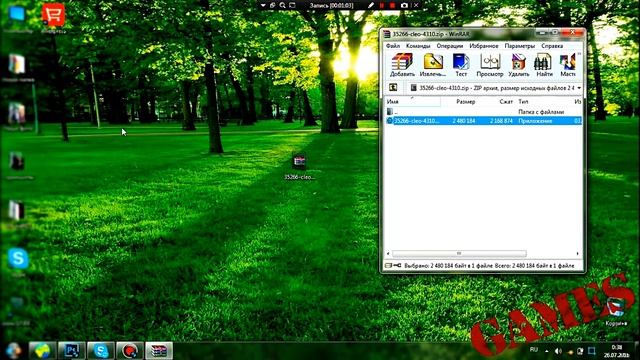The height and width of the screenshot is (360, 640).
Task: Select the 35266-cleo-4310 file row
Action: [x=484, y=121]
